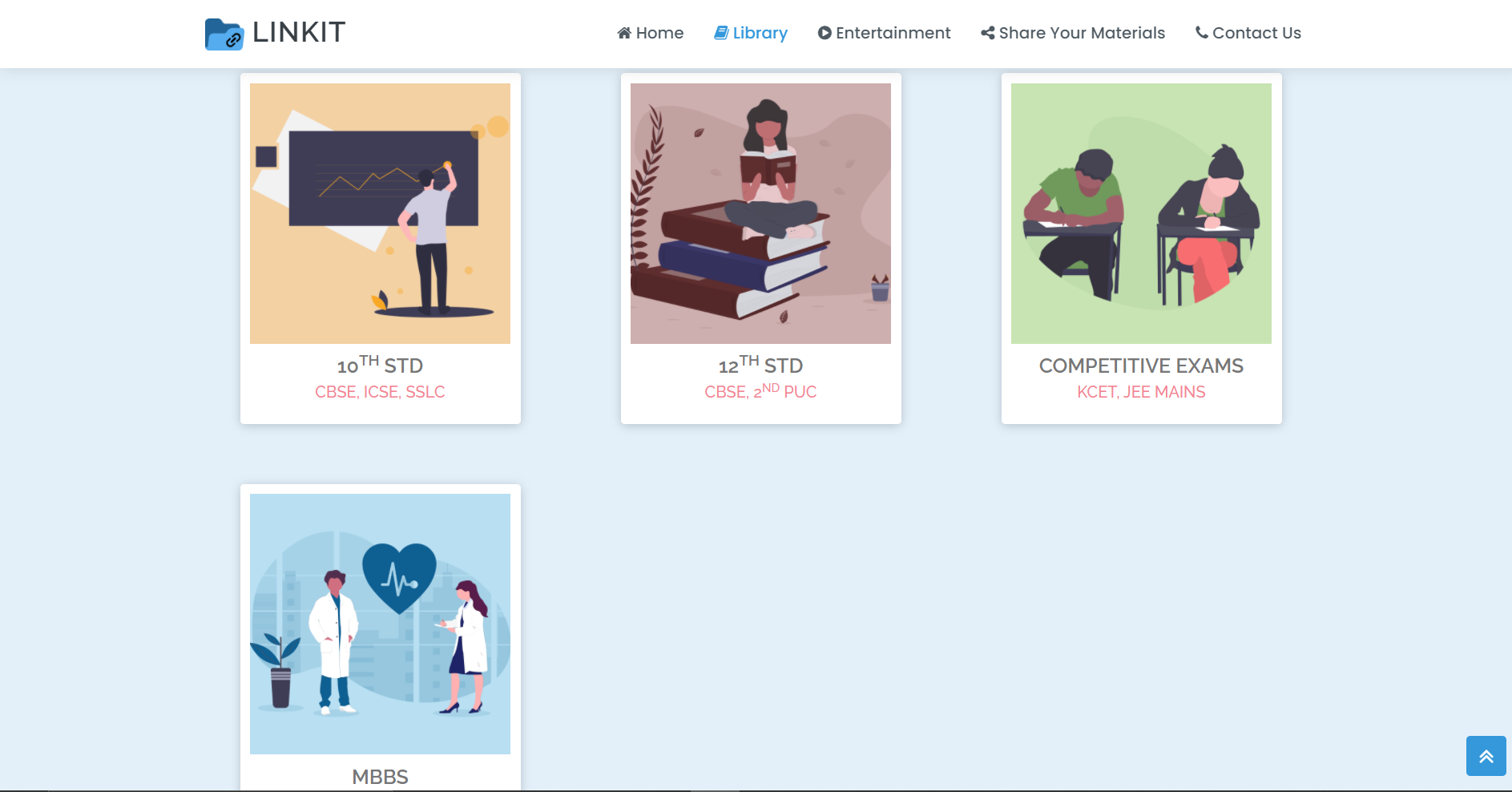Open Share Your Materials page
Viewport: 1512px width, 792px height.
tap(1073, 33)
